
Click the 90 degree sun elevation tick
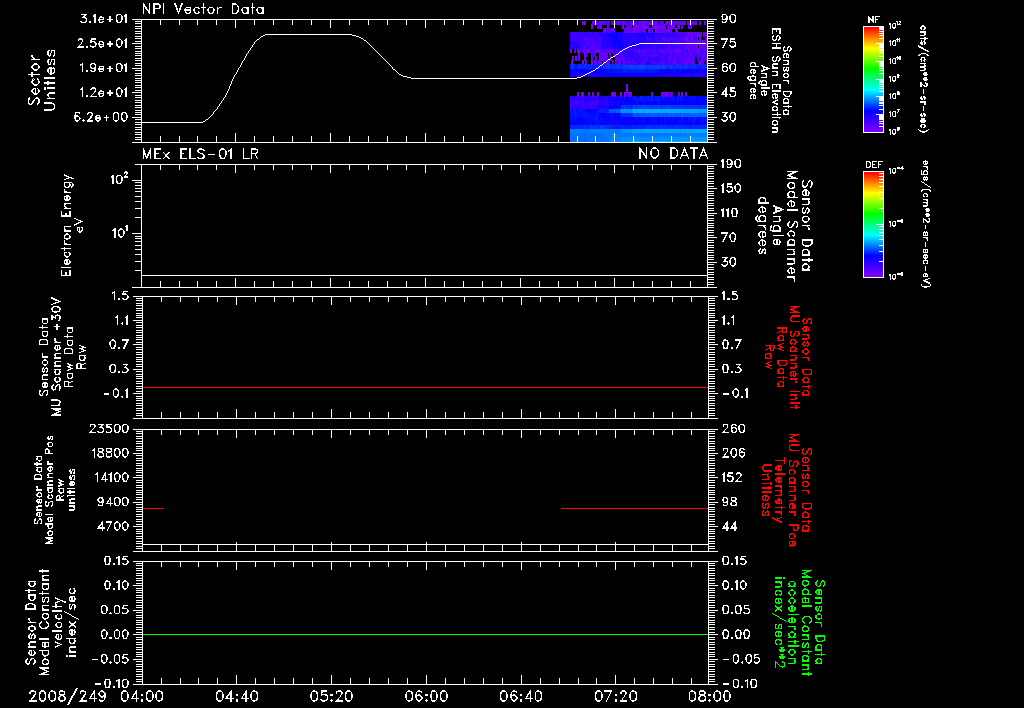[729, 19]
